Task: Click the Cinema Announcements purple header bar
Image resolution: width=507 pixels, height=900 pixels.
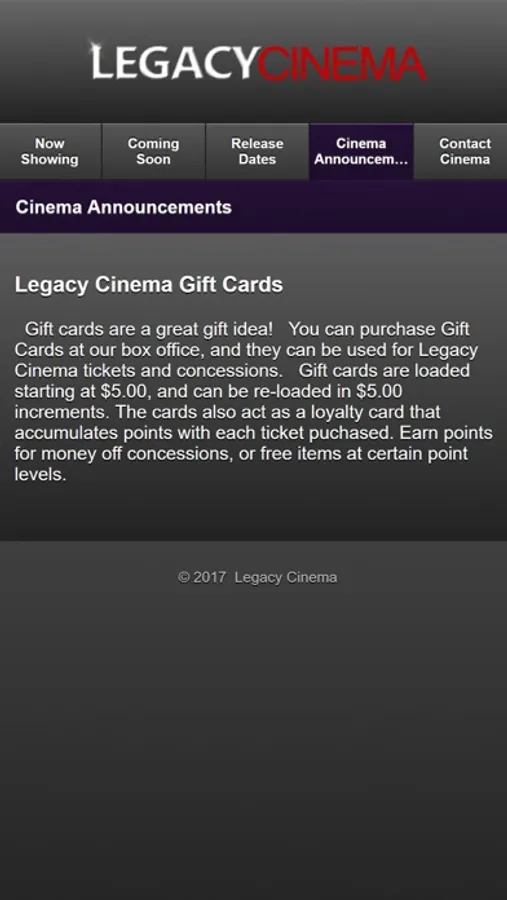Action: point(253,207)
